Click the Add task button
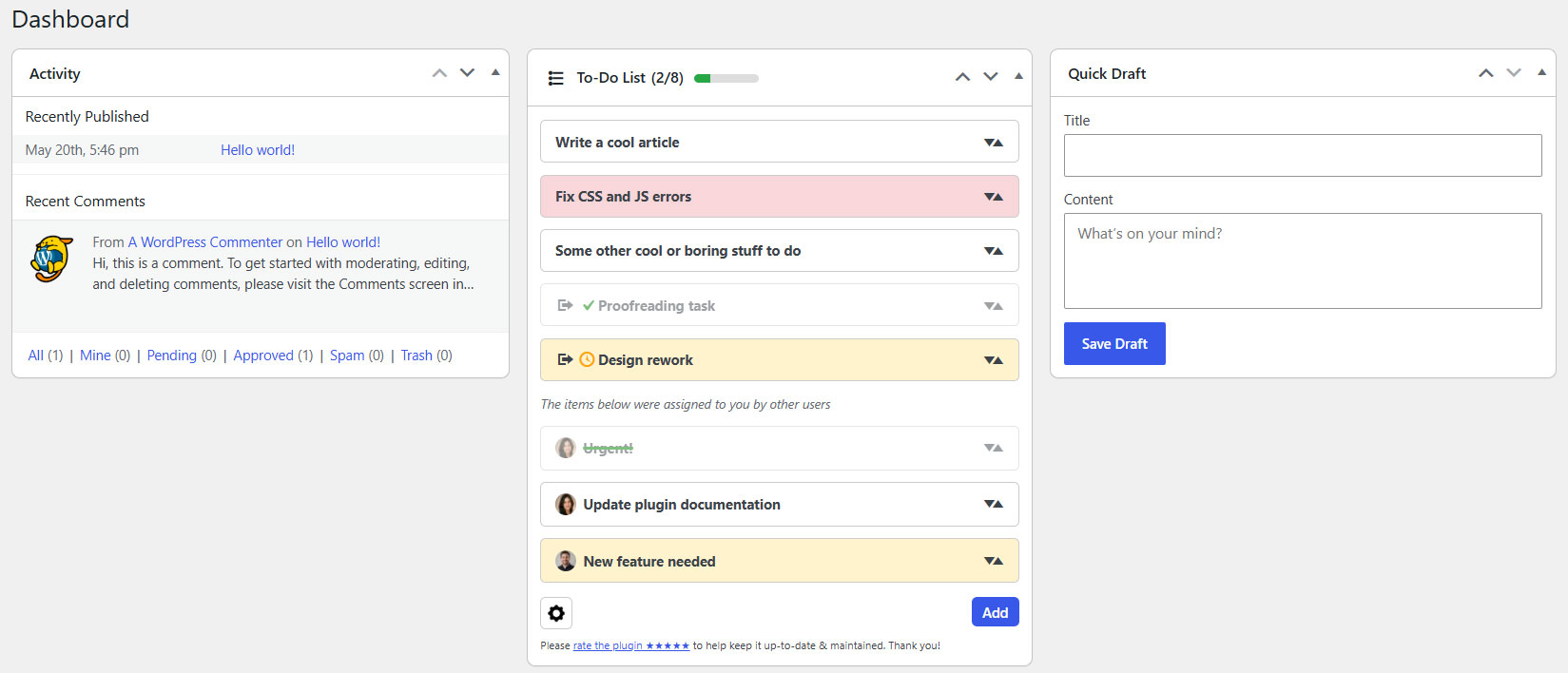The width and height of the screenshot is (1568, 673). [x=995, y=612]
